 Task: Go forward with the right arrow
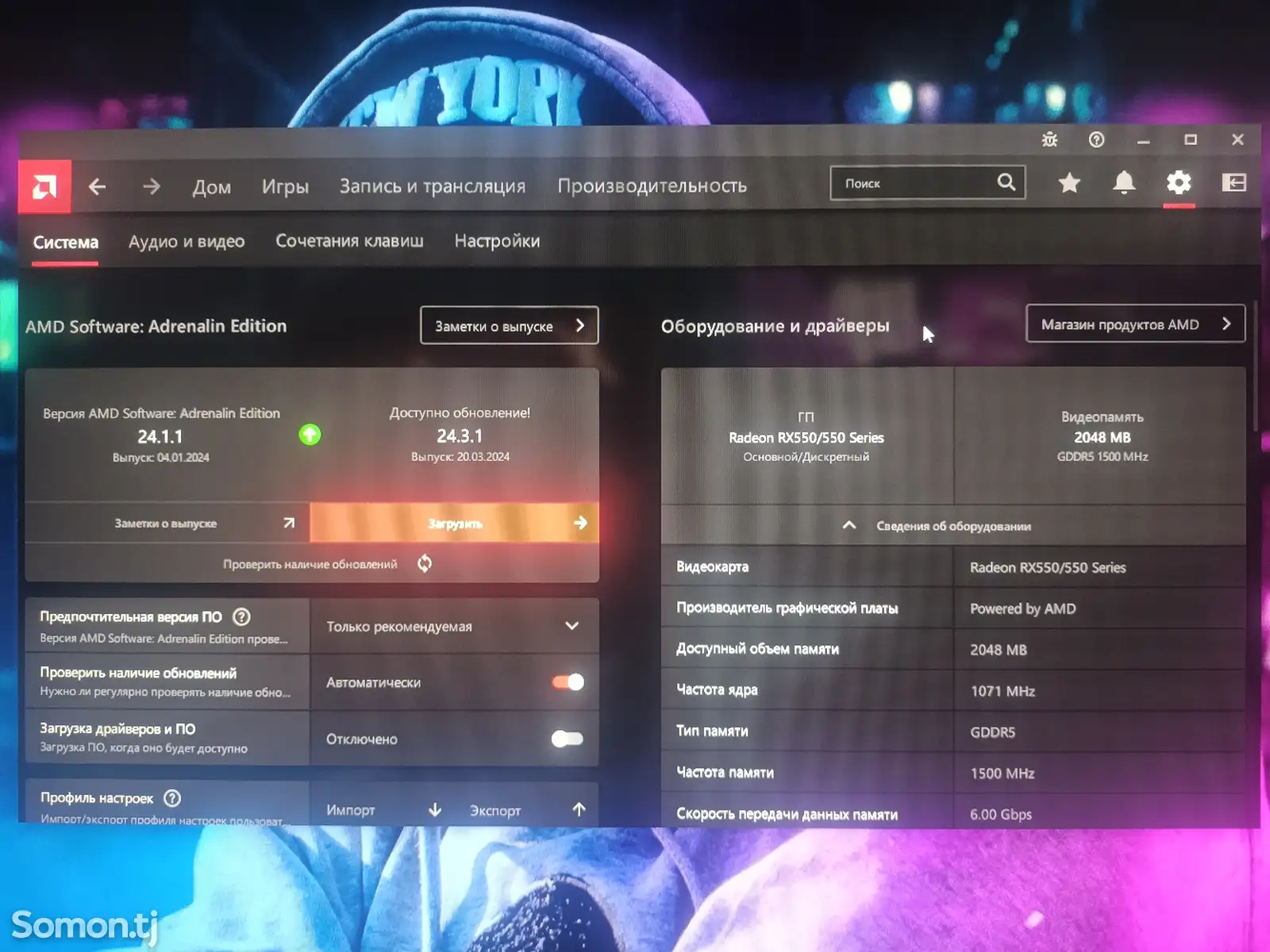(152, 186)
